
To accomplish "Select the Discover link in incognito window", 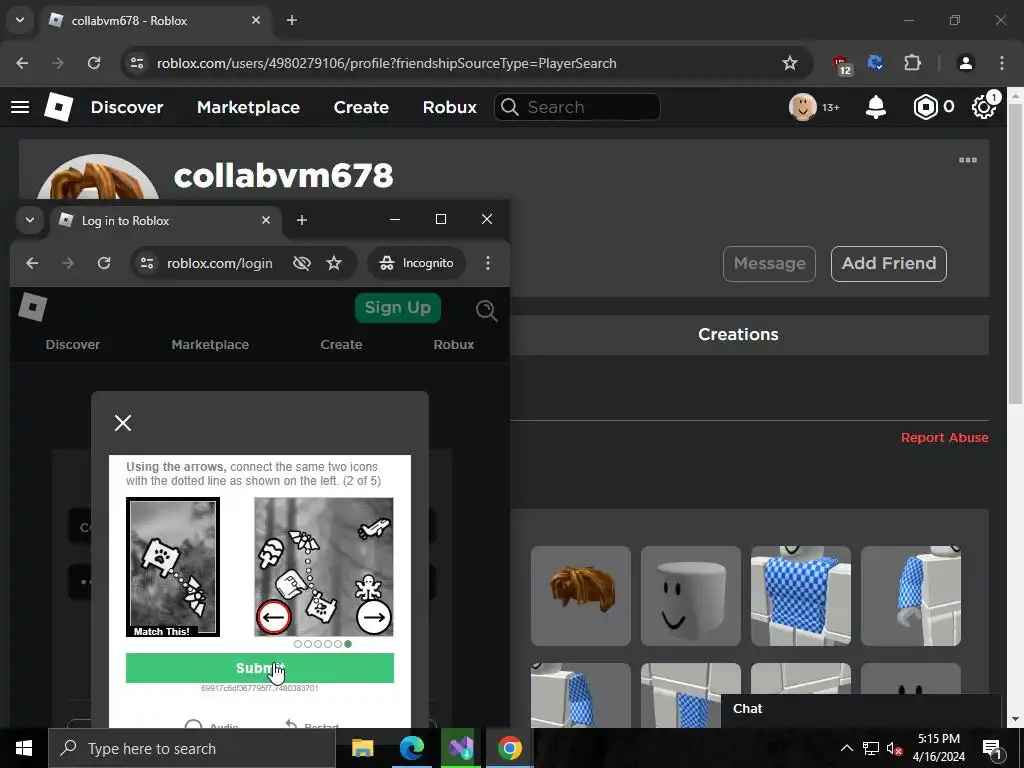I will click(72, 345).
